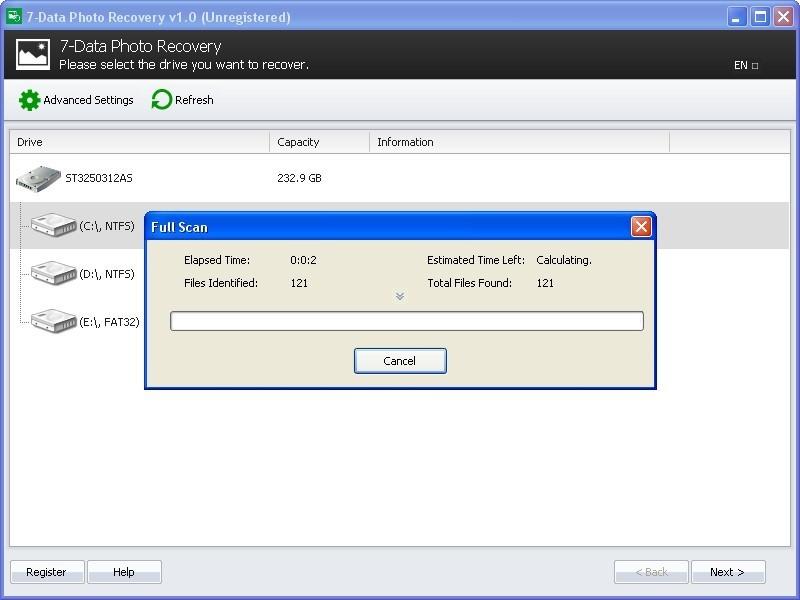Screen dimensions: 800x600
Task: Click the Back navigation button
Action: coord(651,572)
